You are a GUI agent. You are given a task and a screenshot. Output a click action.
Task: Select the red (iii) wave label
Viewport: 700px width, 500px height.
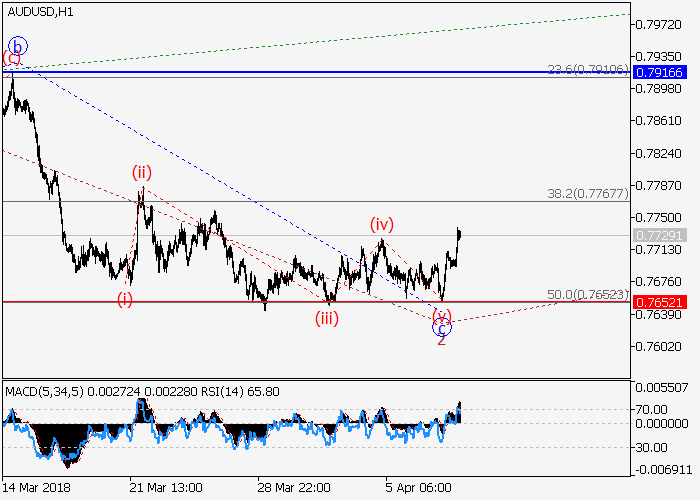click(x=327, y=318)
